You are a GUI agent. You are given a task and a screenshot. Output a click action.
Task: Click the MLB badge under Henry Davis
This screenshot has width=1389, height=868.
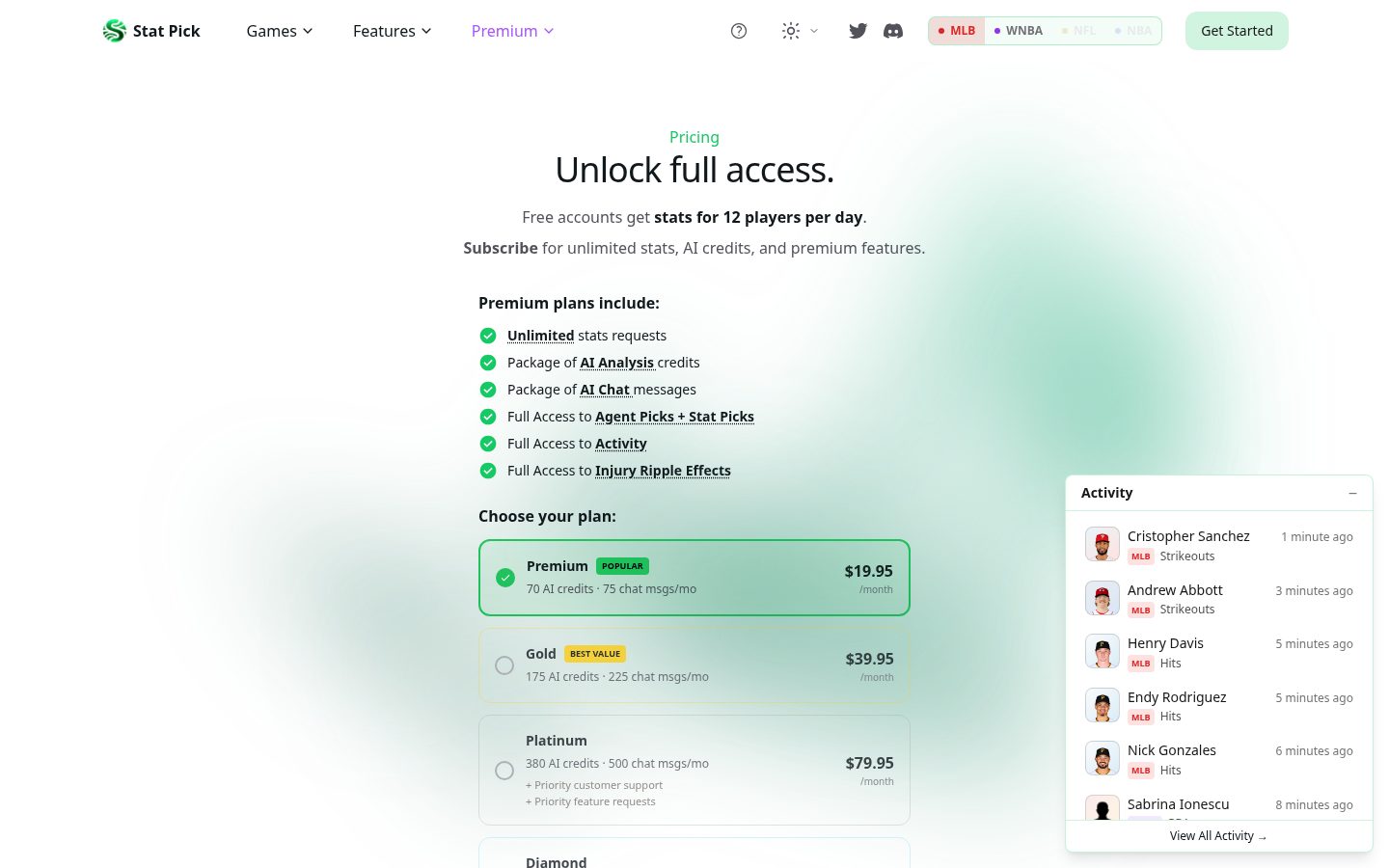pos(1141,664)
